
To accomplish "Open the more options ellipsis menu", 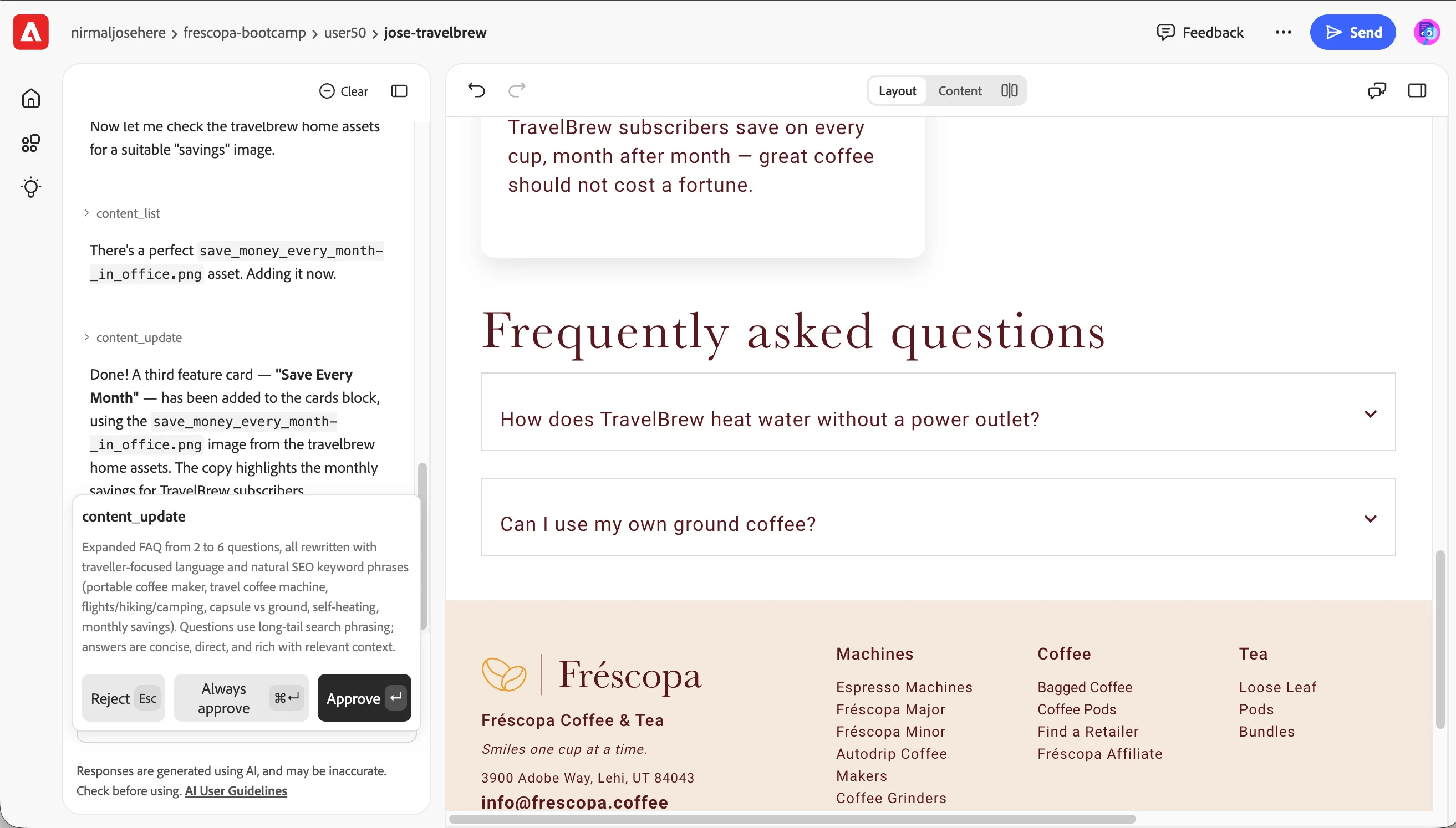I will pos(1283,32).
